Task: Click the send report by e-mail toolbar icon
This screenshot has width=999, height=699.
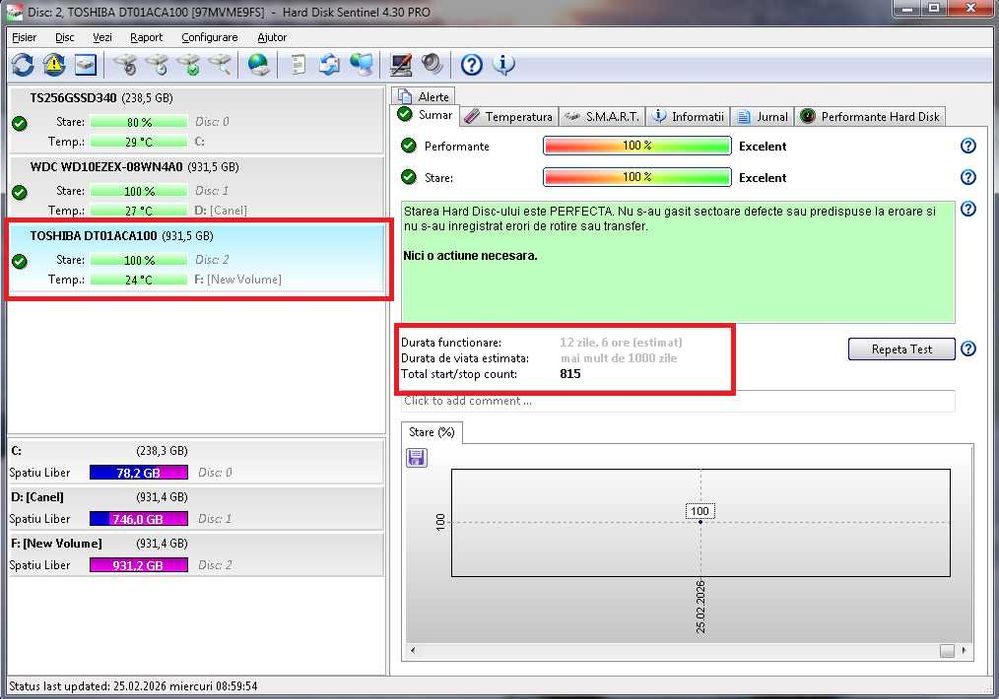Action: [329, 64]
